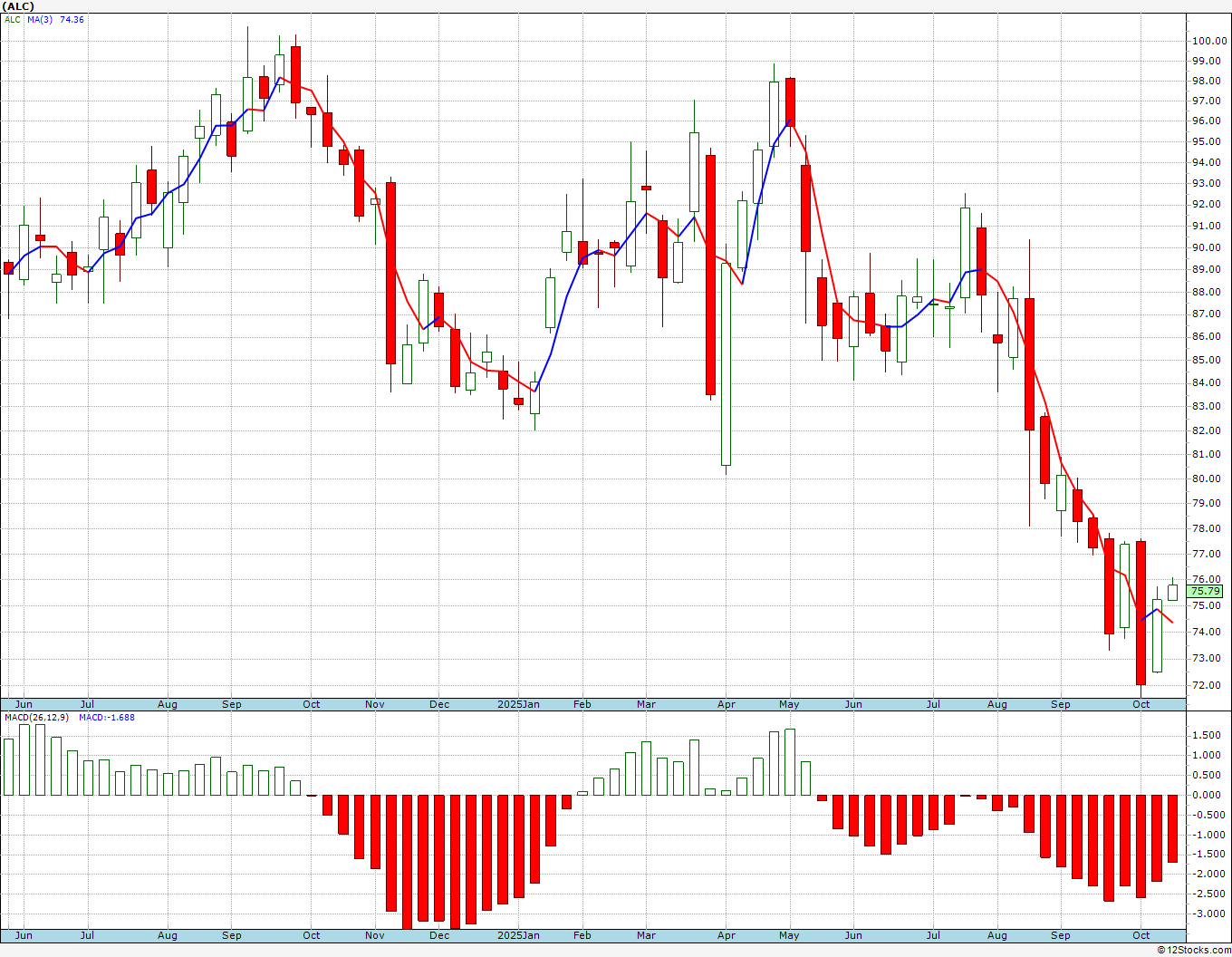
Task: Select the MACD:-1.688 value readout
Action: [x=107, y=718]
